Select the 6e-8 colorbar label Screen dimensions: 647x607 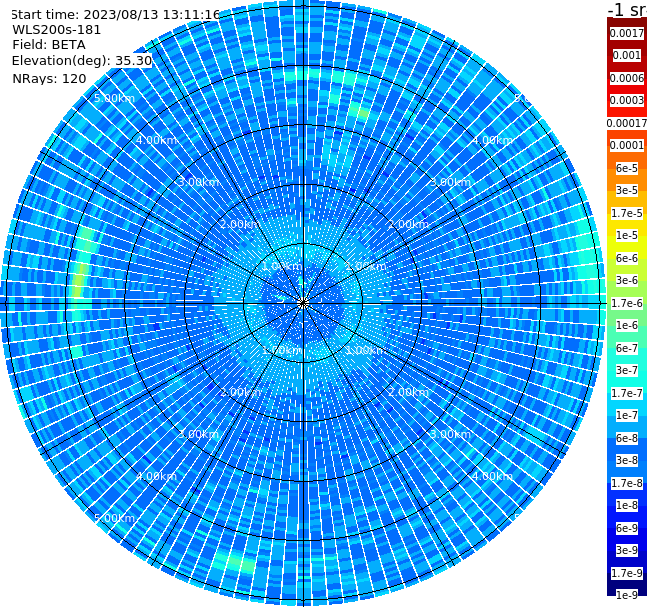(x=627, y=438)
